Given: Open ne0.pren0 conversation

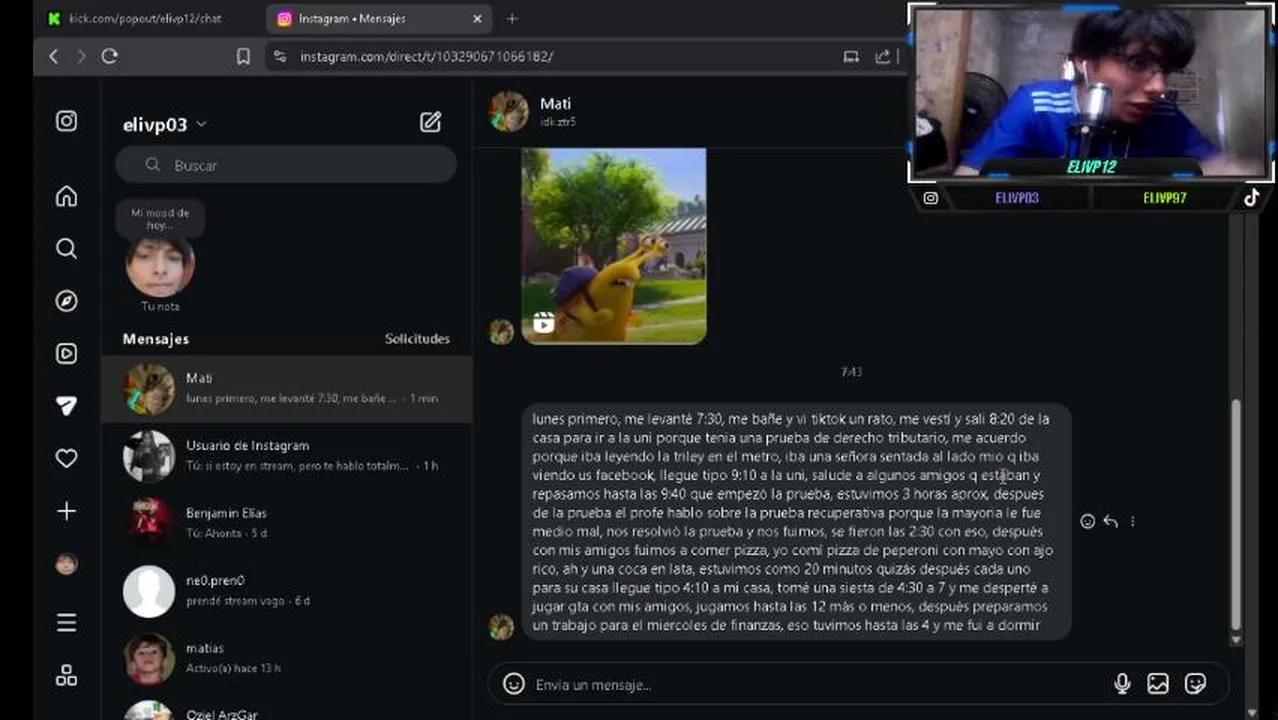Looking at the screenshot, I should pyautogui.click(x=287, y=591).
